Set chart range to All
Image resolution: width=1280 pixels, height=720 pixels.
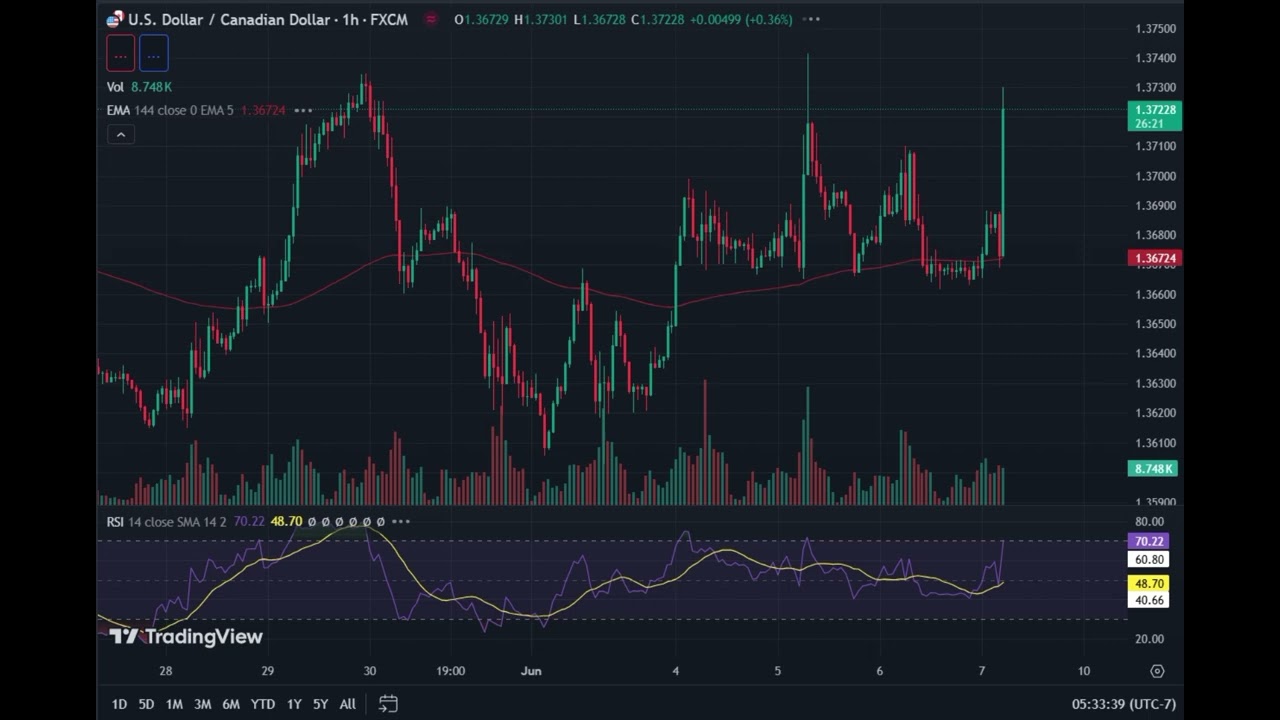coord(347,704)
